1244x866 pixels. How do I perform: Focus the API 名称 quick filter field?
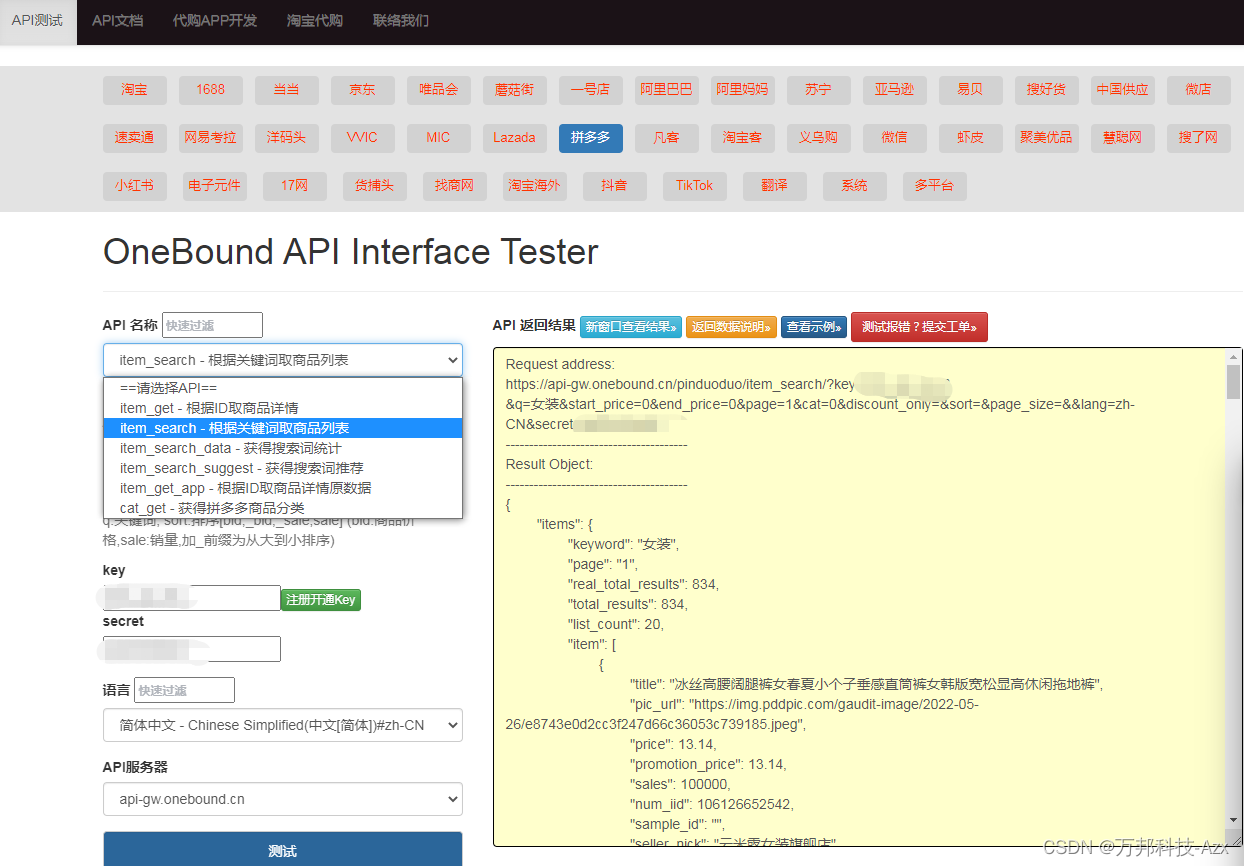[212, 325]
